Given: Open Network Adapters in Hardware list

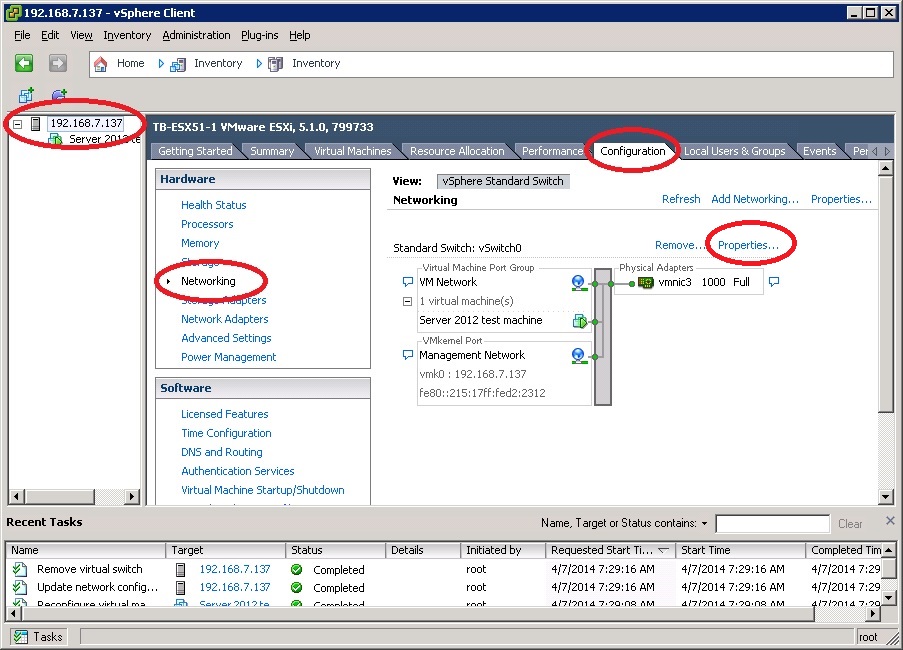Looking at the screenshot, I should 224,319.
